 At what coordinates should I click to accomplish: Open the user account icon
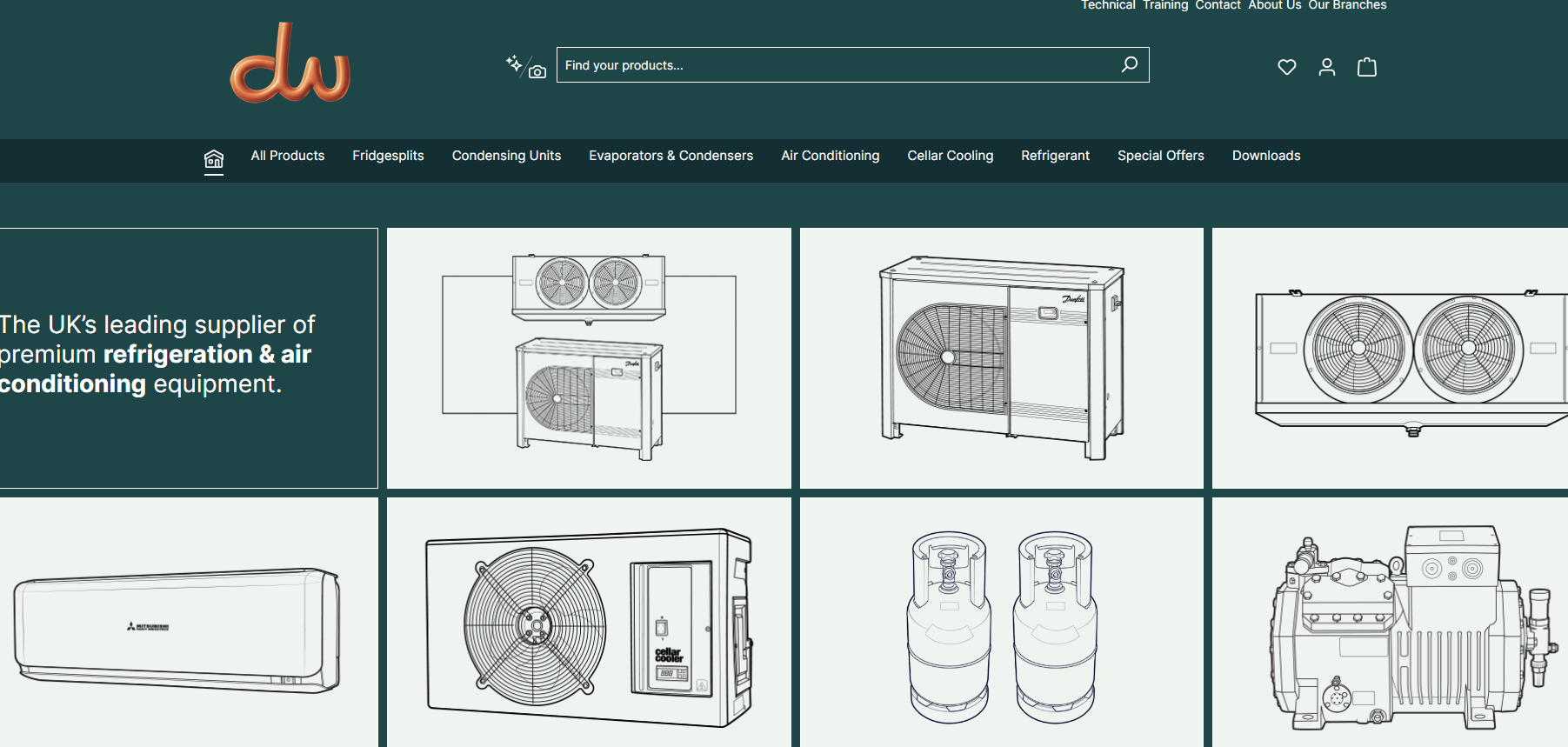1326,67
